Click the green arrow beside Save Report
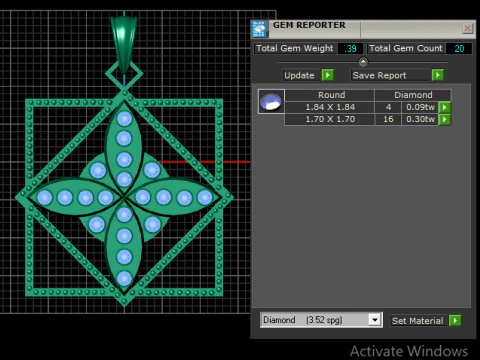The image size is (480, 360). click(438, 75)
